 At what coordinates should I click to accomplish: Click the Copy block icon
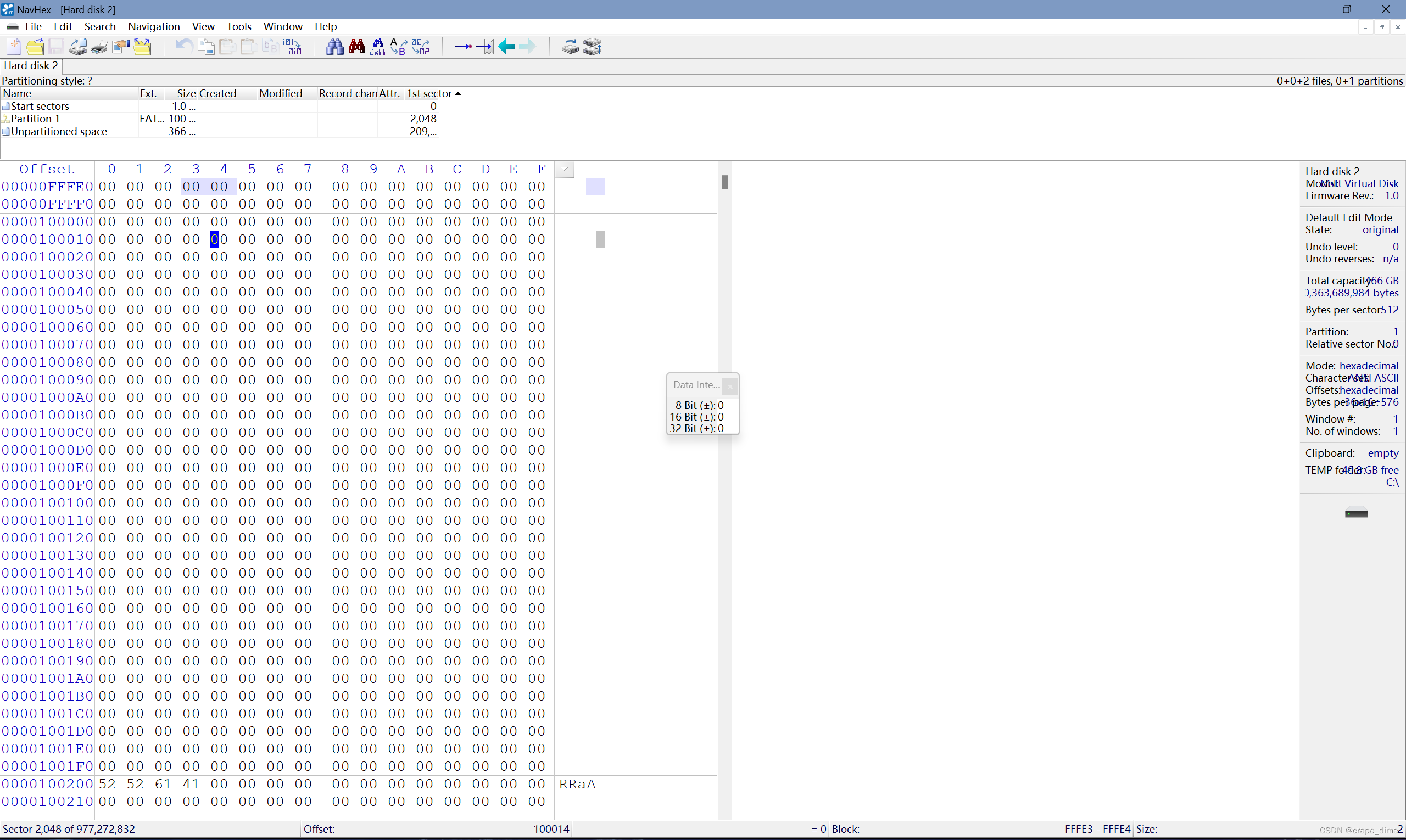206,47
